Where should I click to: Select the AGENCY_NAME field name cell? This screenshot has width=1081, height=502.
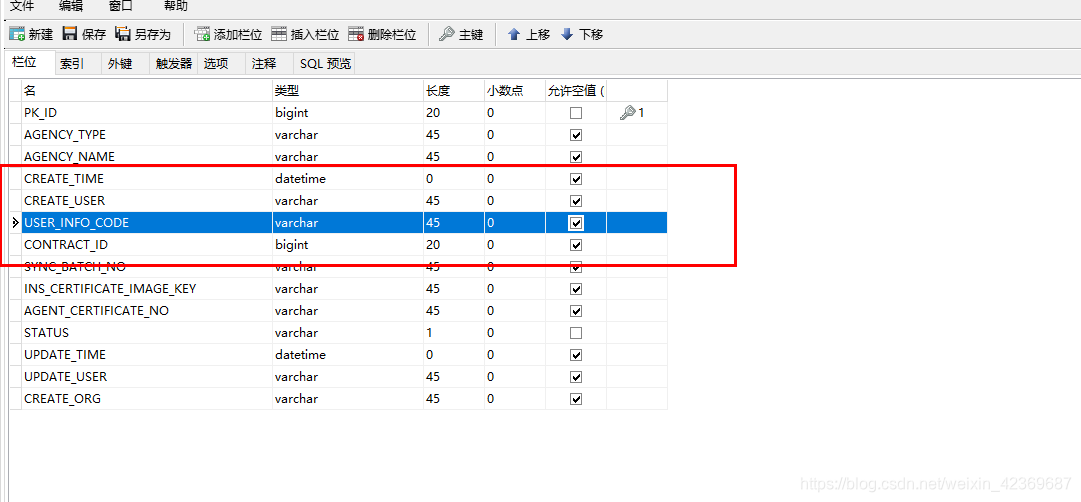[147, 157]
